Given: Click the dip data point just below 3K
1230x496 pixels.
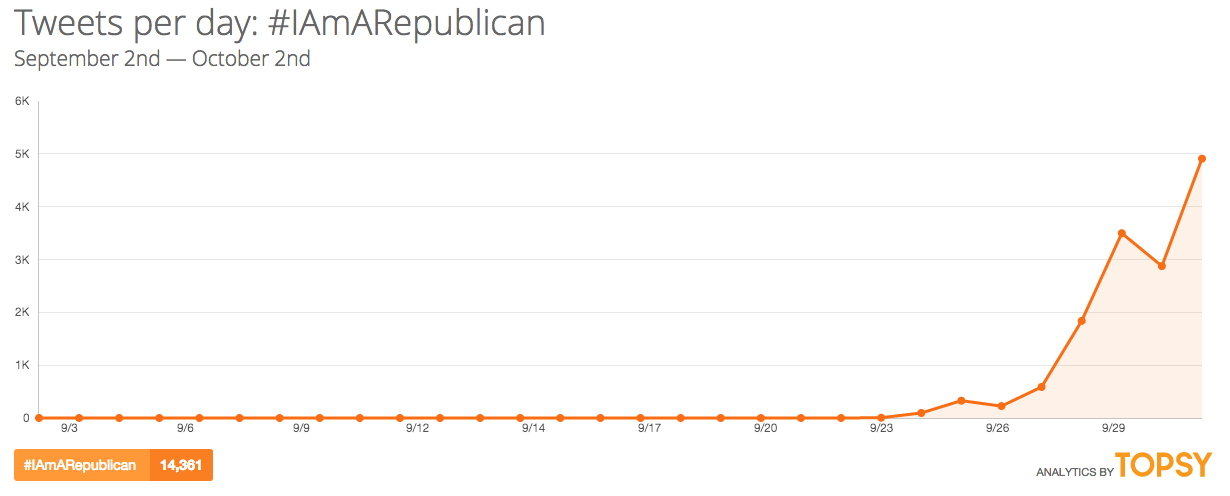Looking at the screenshot, I should tap(1162, 266).
